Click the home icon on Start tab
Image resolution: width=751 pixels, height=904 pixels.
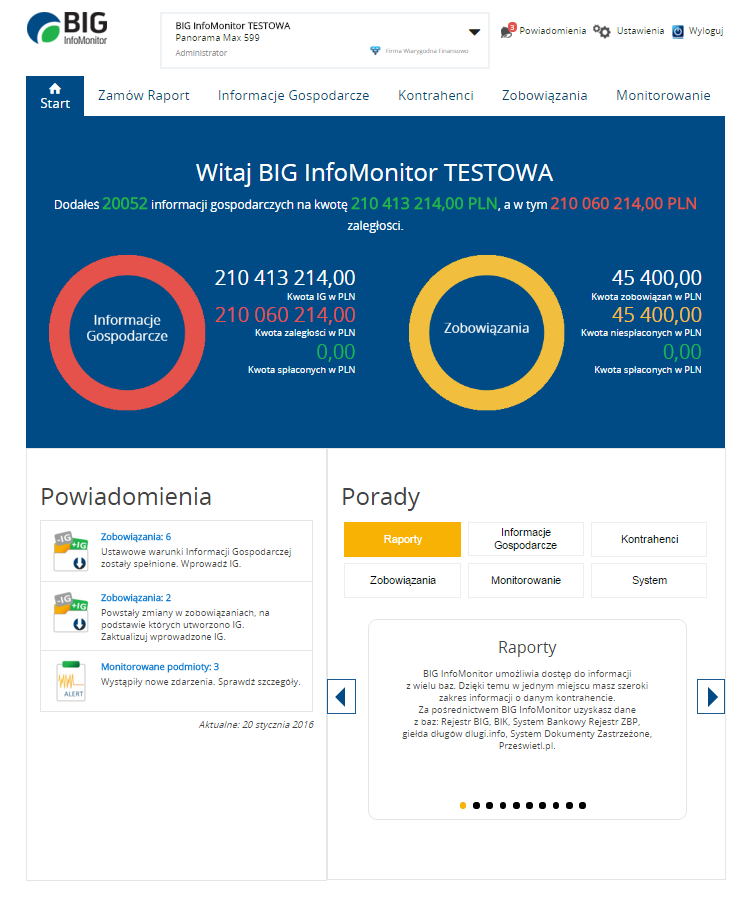point(55,88)
